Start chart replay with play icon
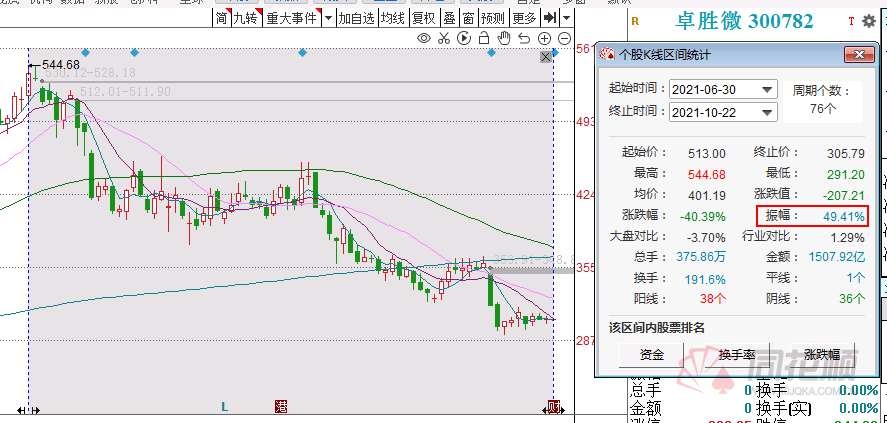The image size is (887, 423). (x=464, y=38)
